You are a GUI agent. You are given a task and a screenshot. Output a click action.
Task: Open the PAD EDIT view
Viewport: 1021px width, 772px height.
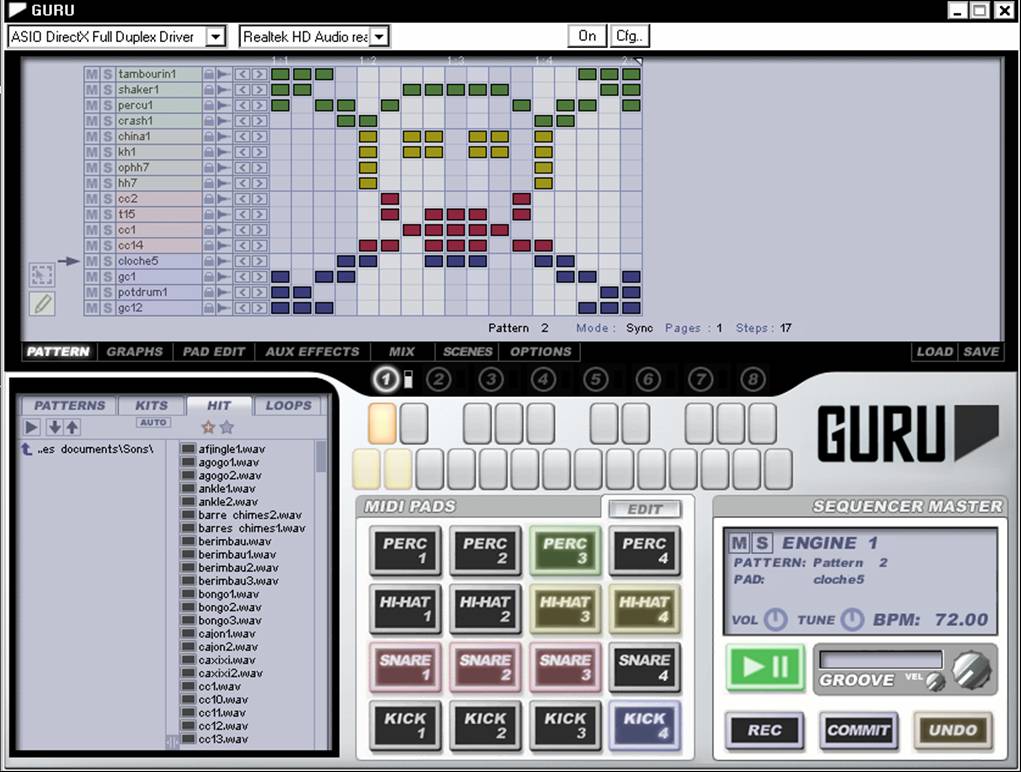[x=214, y=352]
